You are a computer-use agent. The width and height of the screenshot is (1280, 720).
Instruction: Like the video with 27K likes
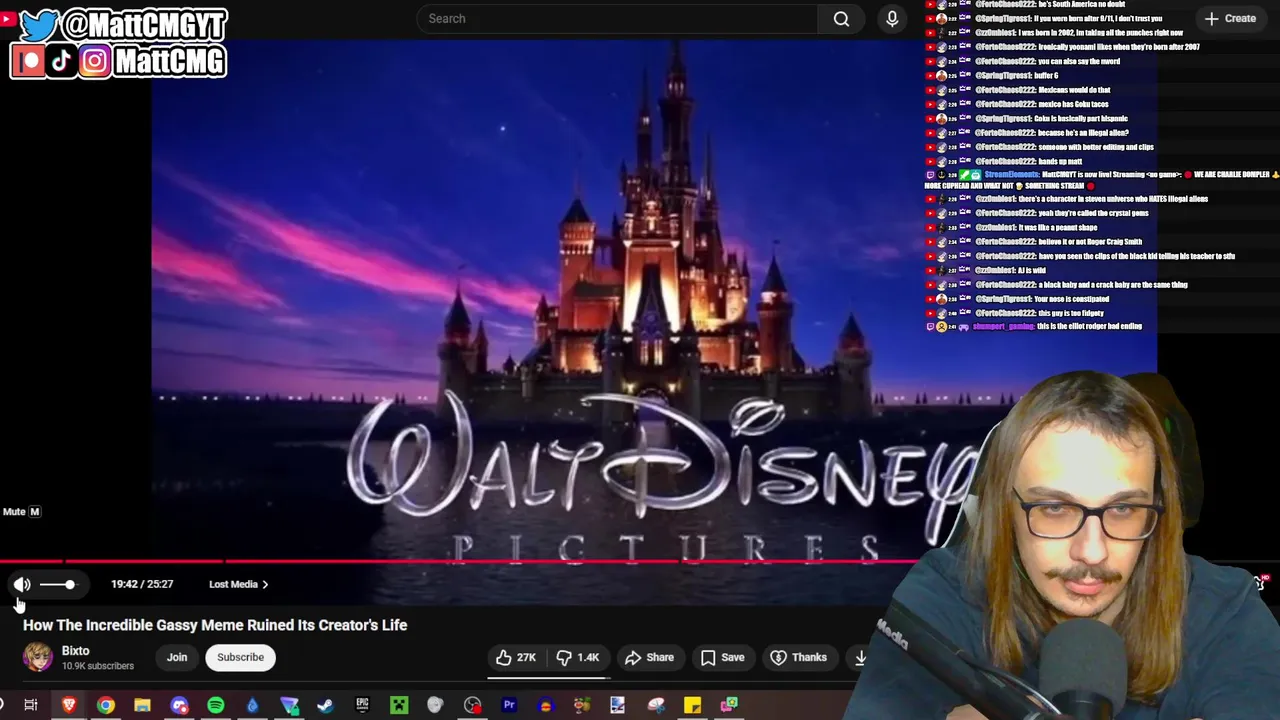[x=516, y=657]
